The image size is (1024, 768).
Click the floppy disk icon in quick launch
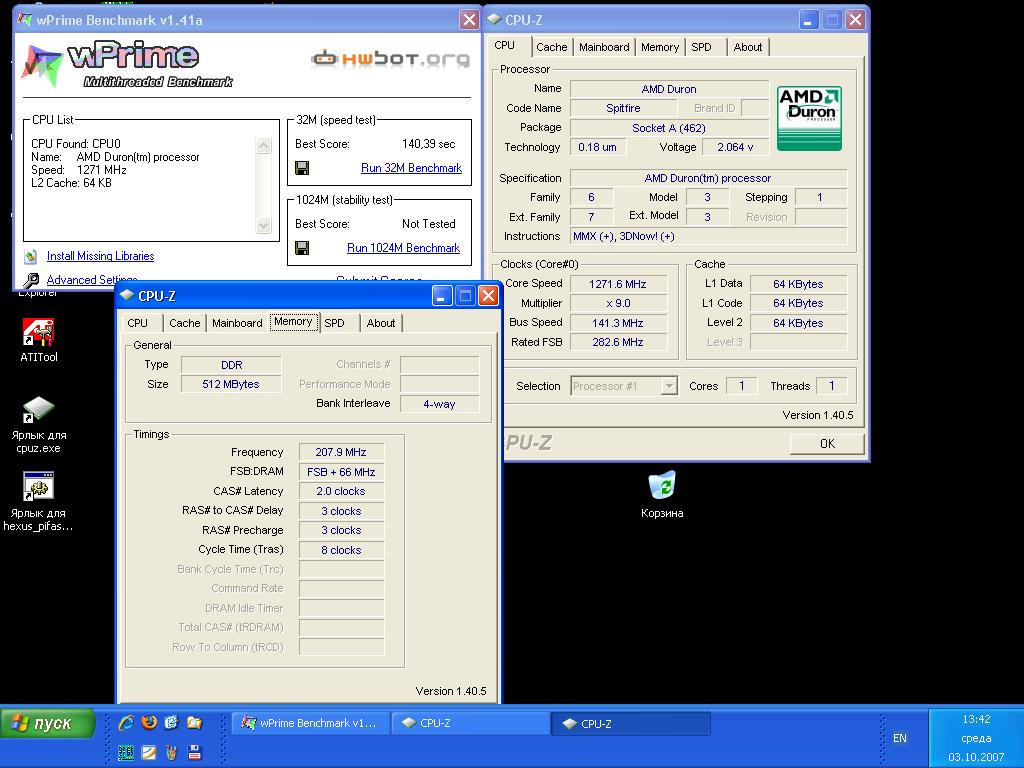point(195,752)
